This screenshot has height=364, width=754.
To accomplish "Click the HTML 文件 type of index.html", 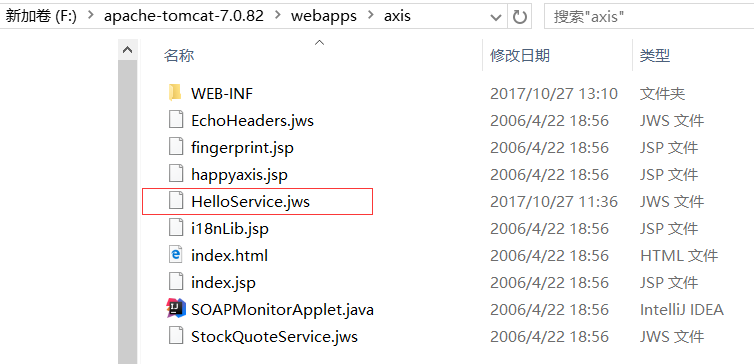I will click(679, 255).
